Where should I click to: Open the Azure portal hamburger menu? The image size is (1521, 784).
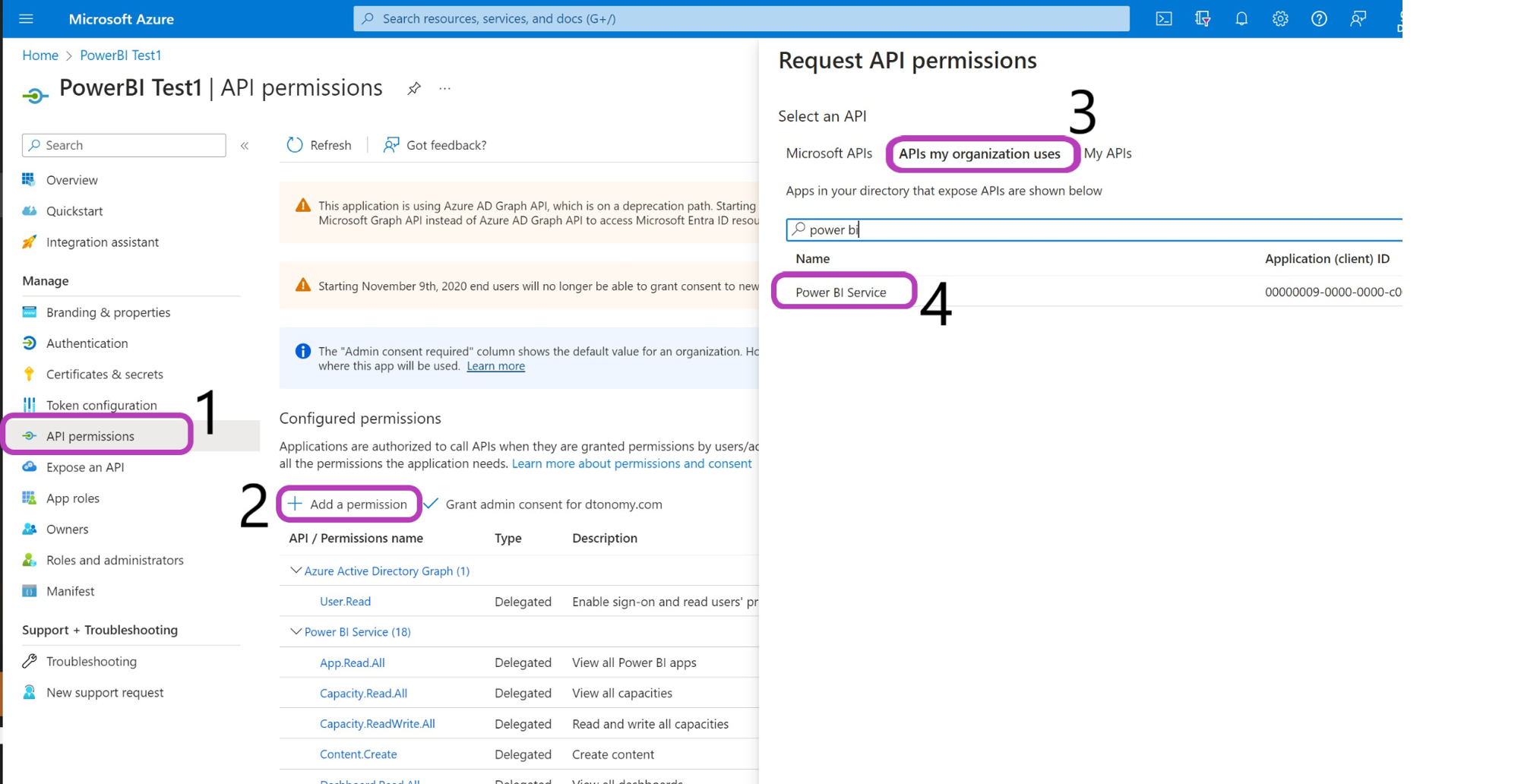tap(26, 19)
